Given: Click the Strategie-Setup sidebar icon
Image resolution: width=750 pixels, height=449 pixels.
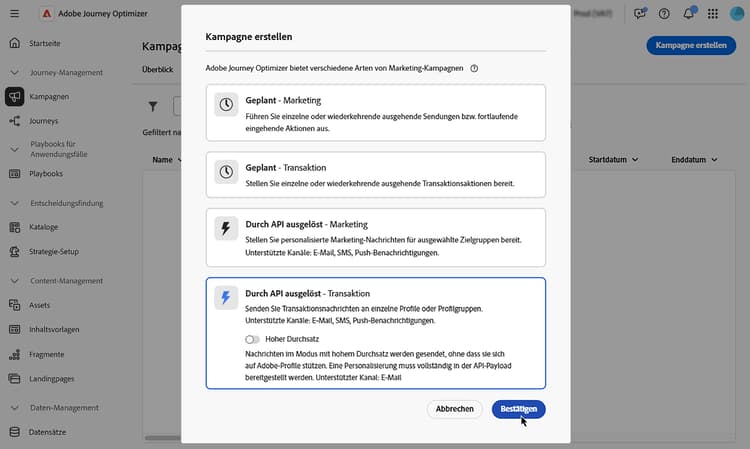Looking at the screenshot, I should 15,252.
